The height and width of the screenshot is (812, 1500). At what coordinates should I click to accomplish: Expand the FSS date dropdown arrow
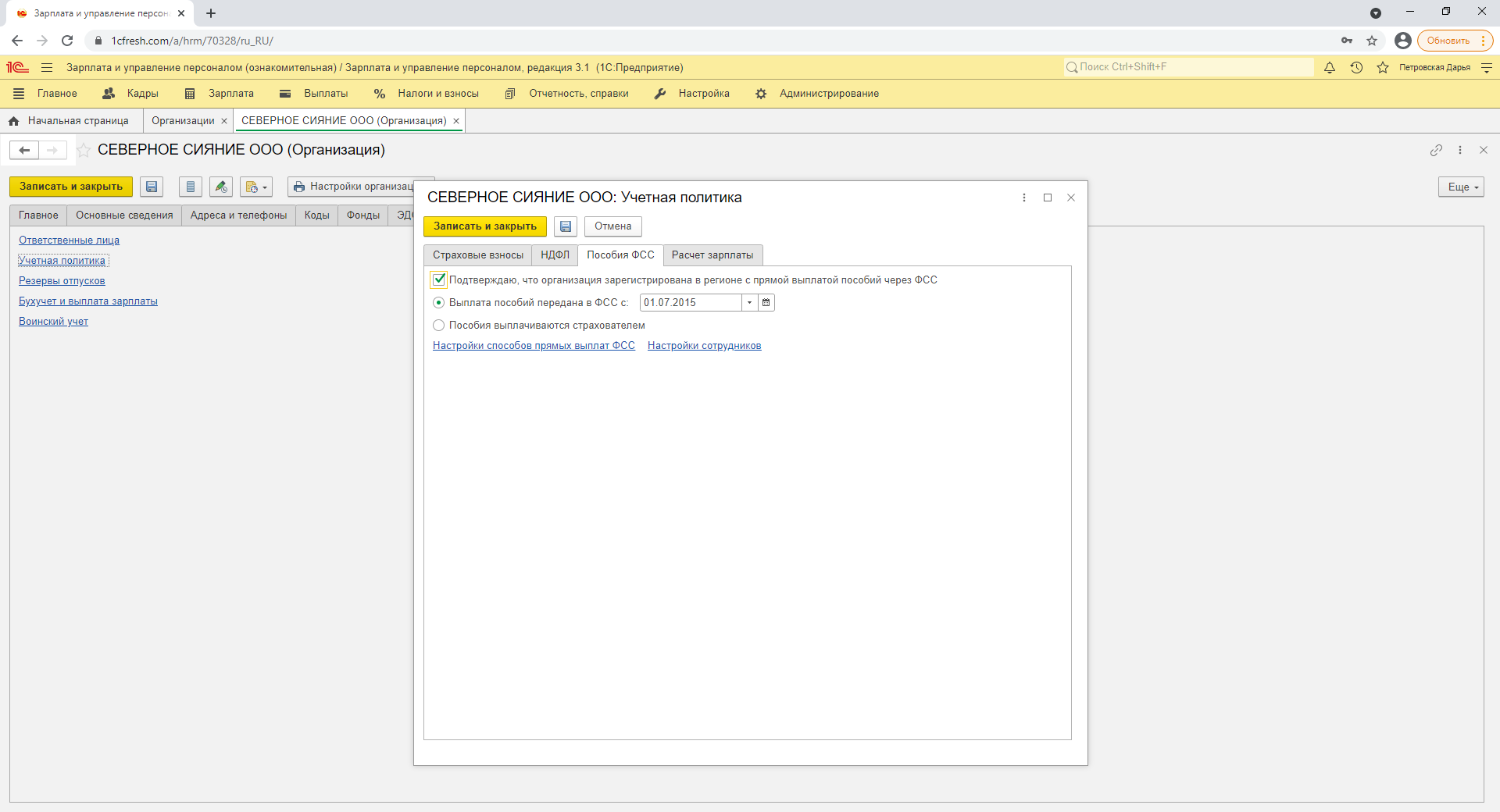coord(750,303)
